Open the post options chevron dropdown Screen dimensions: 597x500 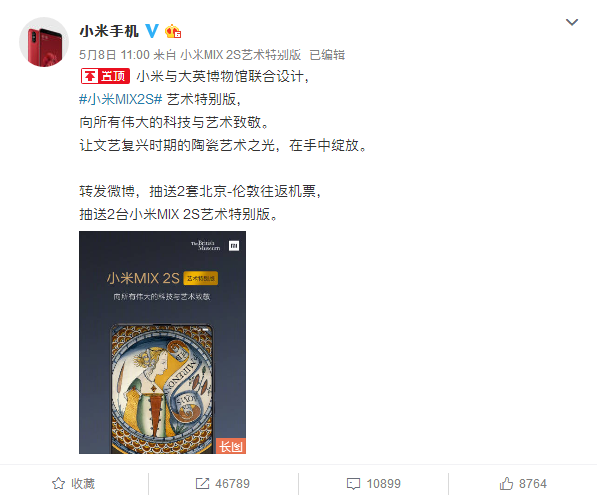(x=571, y=22)
